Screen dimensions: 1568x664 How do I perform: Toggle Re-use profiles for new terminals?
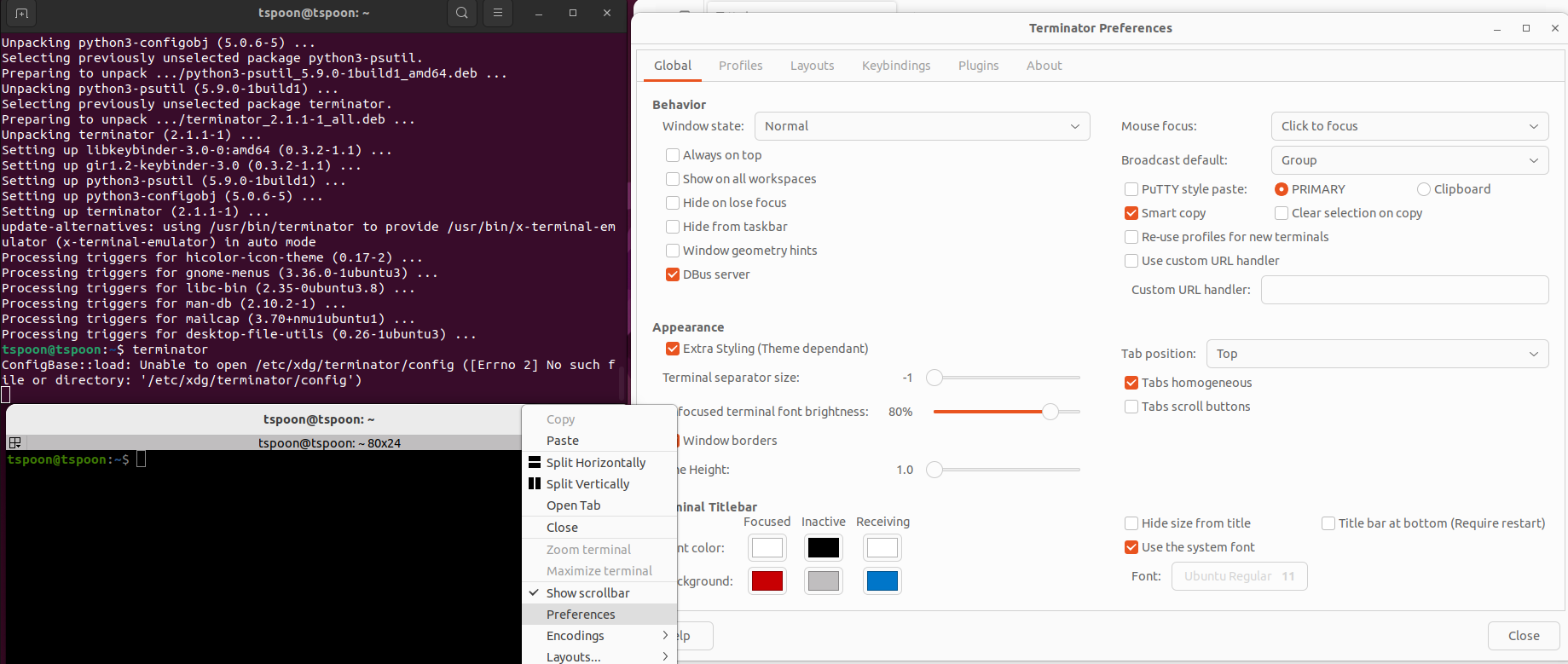[x=1131, y=237]
